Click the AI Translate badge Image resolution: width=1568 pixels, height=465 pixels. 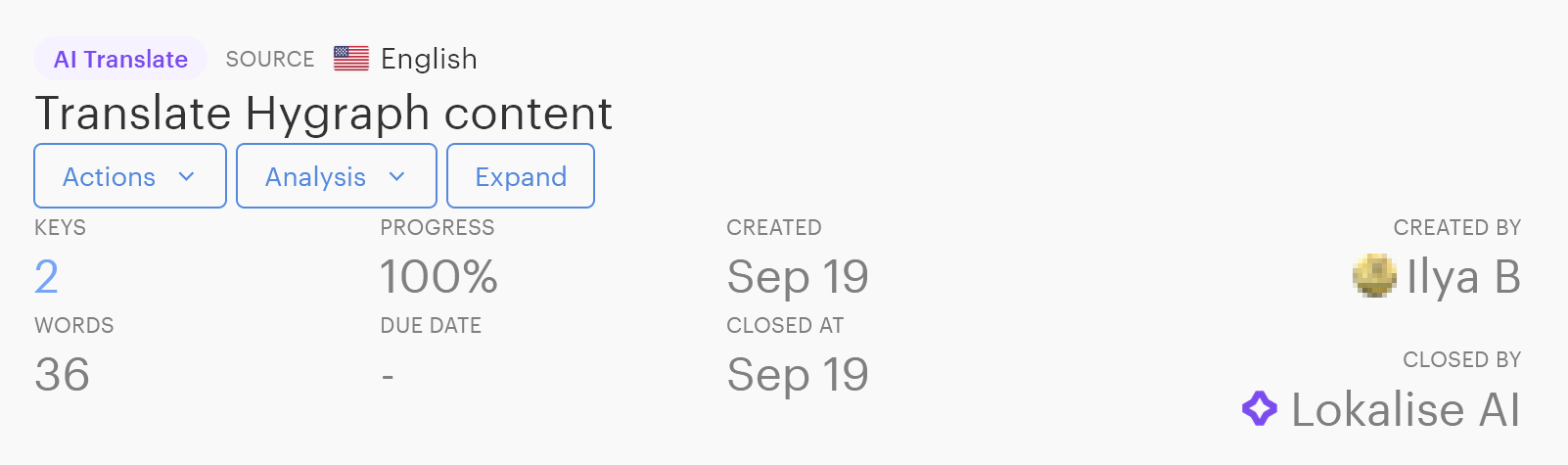coord(120,59)
